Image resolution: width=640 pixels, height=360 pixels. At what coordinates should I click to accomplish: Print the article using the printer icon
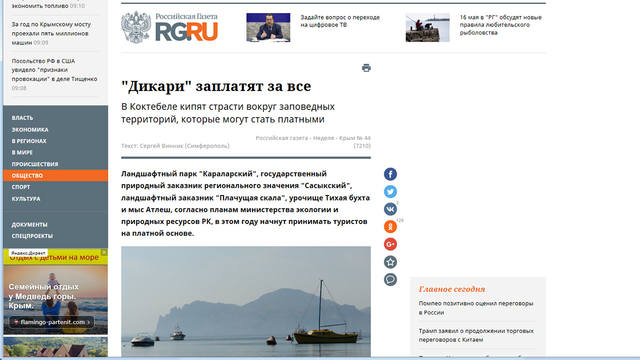(366, 68)
